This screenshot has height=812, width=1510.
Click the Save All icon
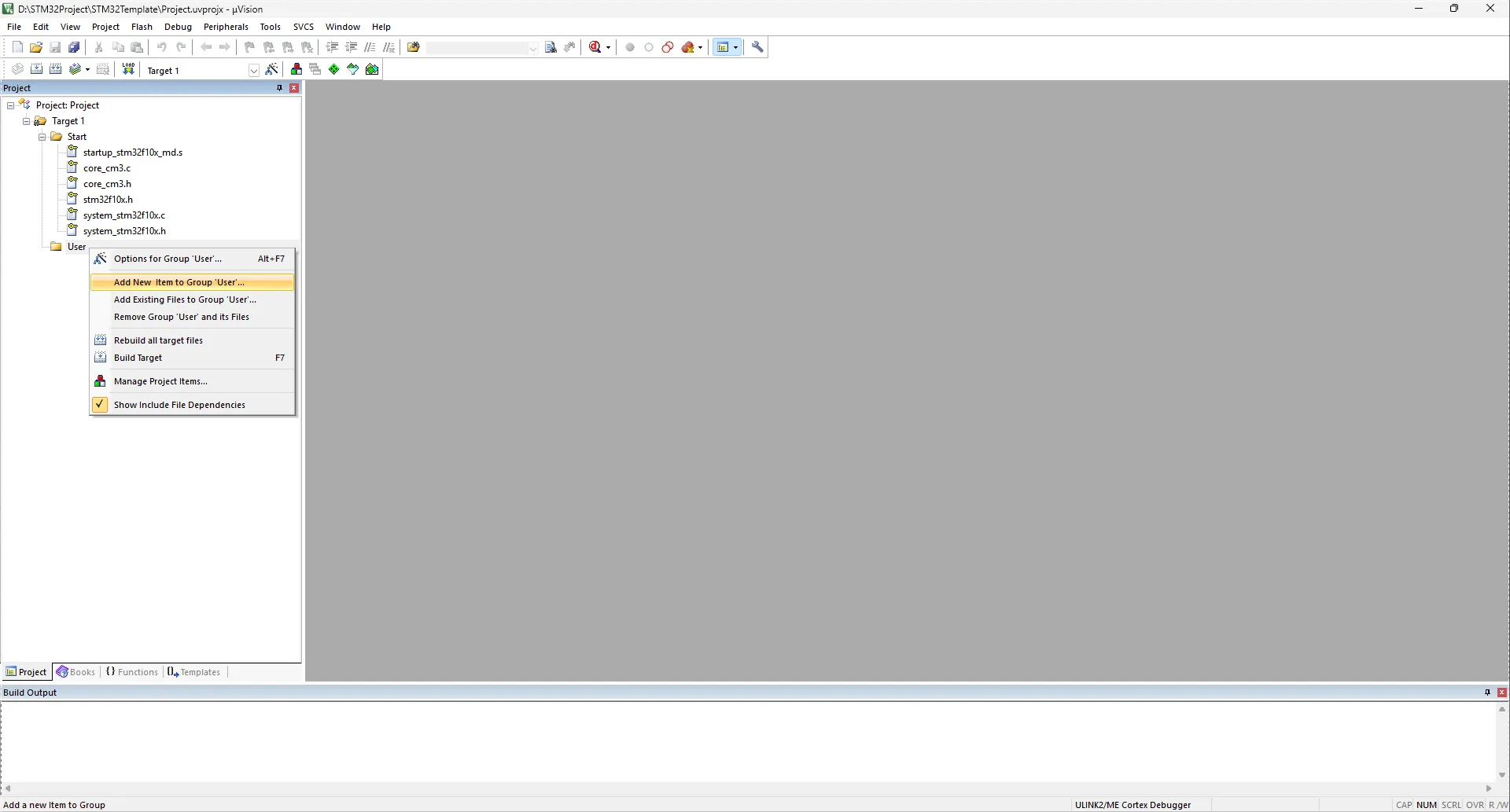pyautogui.click(x=74, y=47)
